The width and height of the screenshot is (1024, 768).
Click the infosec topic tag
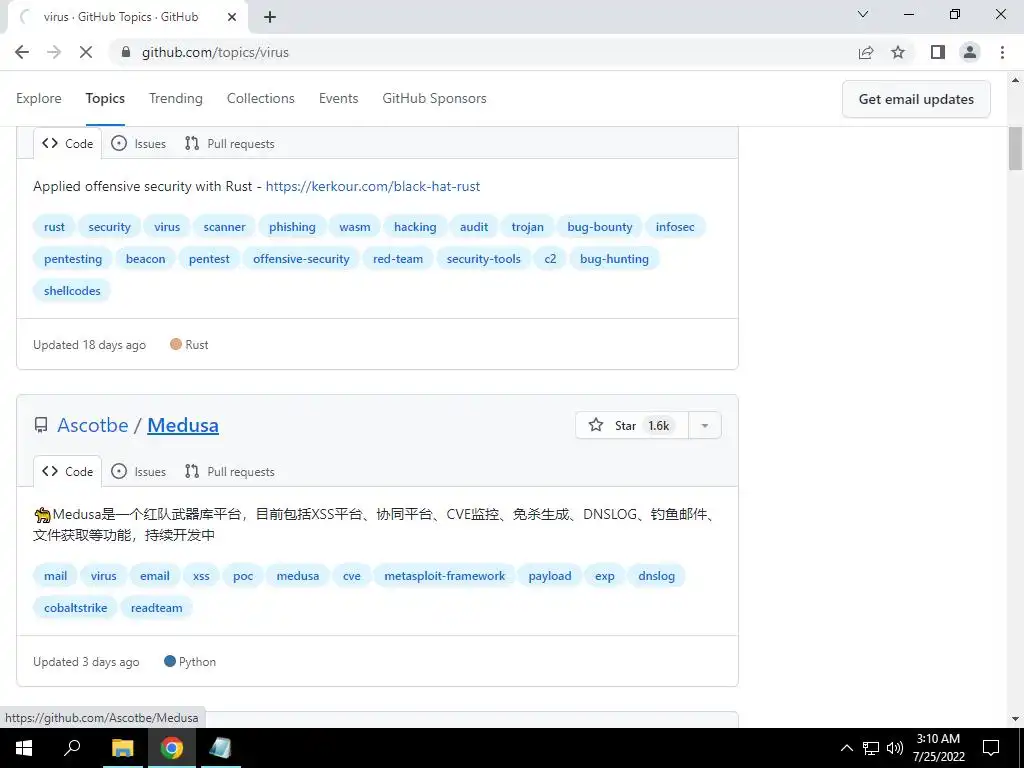click(675, 227)
